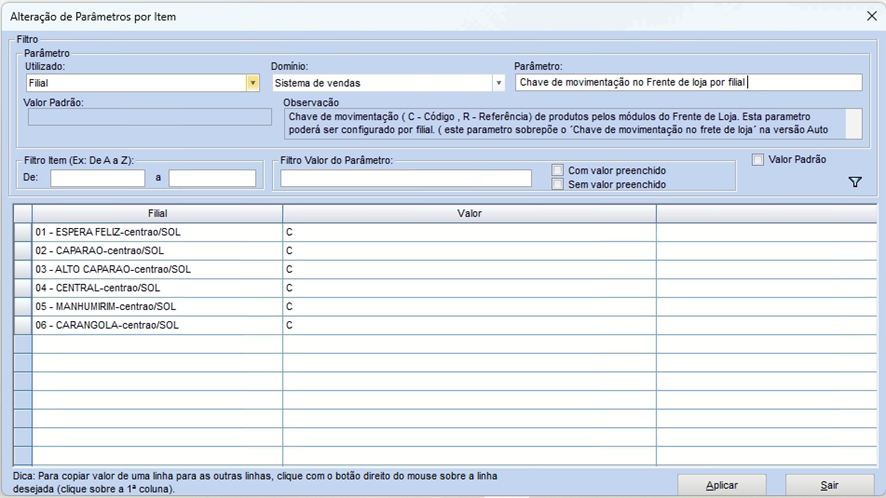Click the filter funnel icon
This screenshot has width=886, height=498.
(855, 182)
